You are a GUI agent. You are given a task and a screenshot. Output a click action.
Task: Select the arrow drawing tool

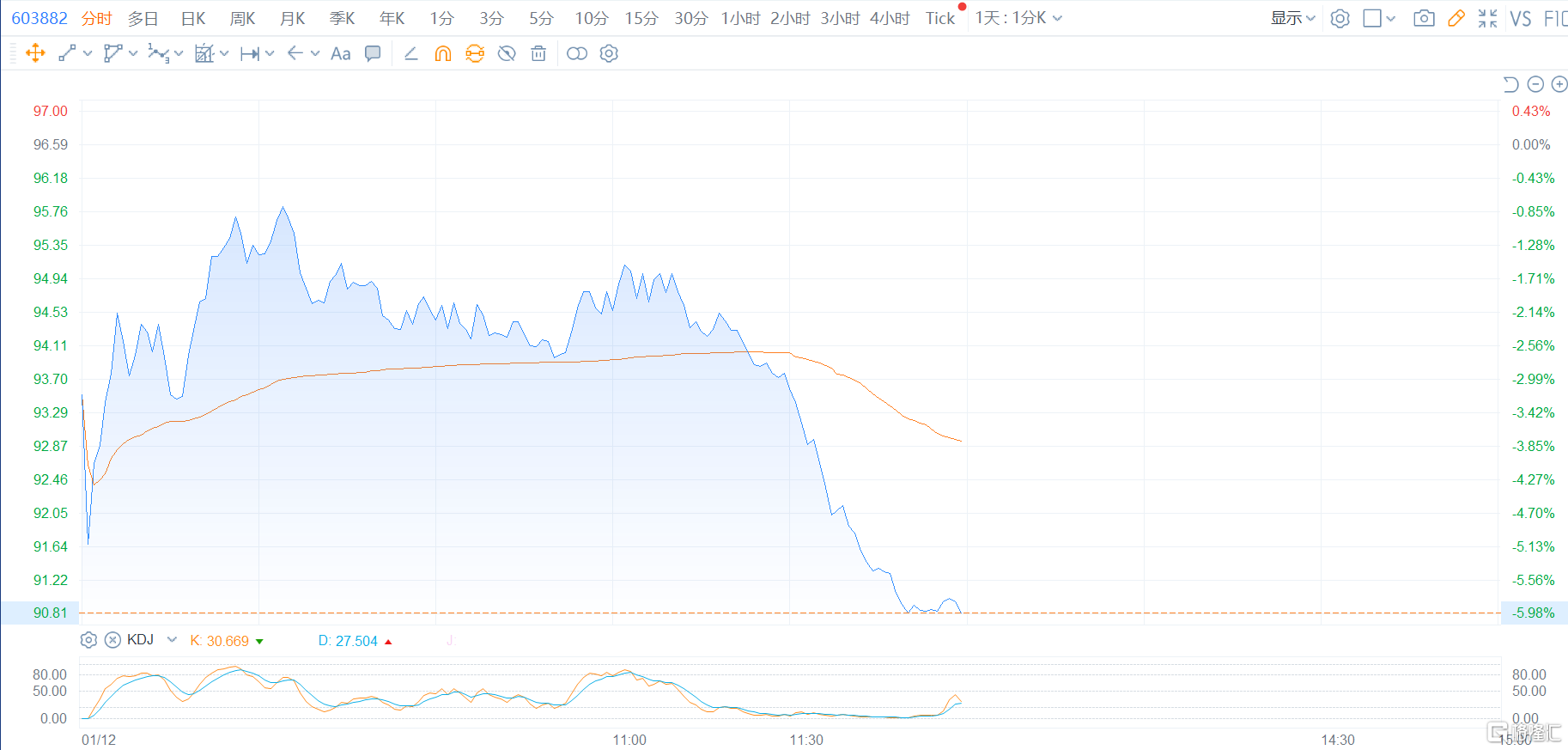click(295, 53)
